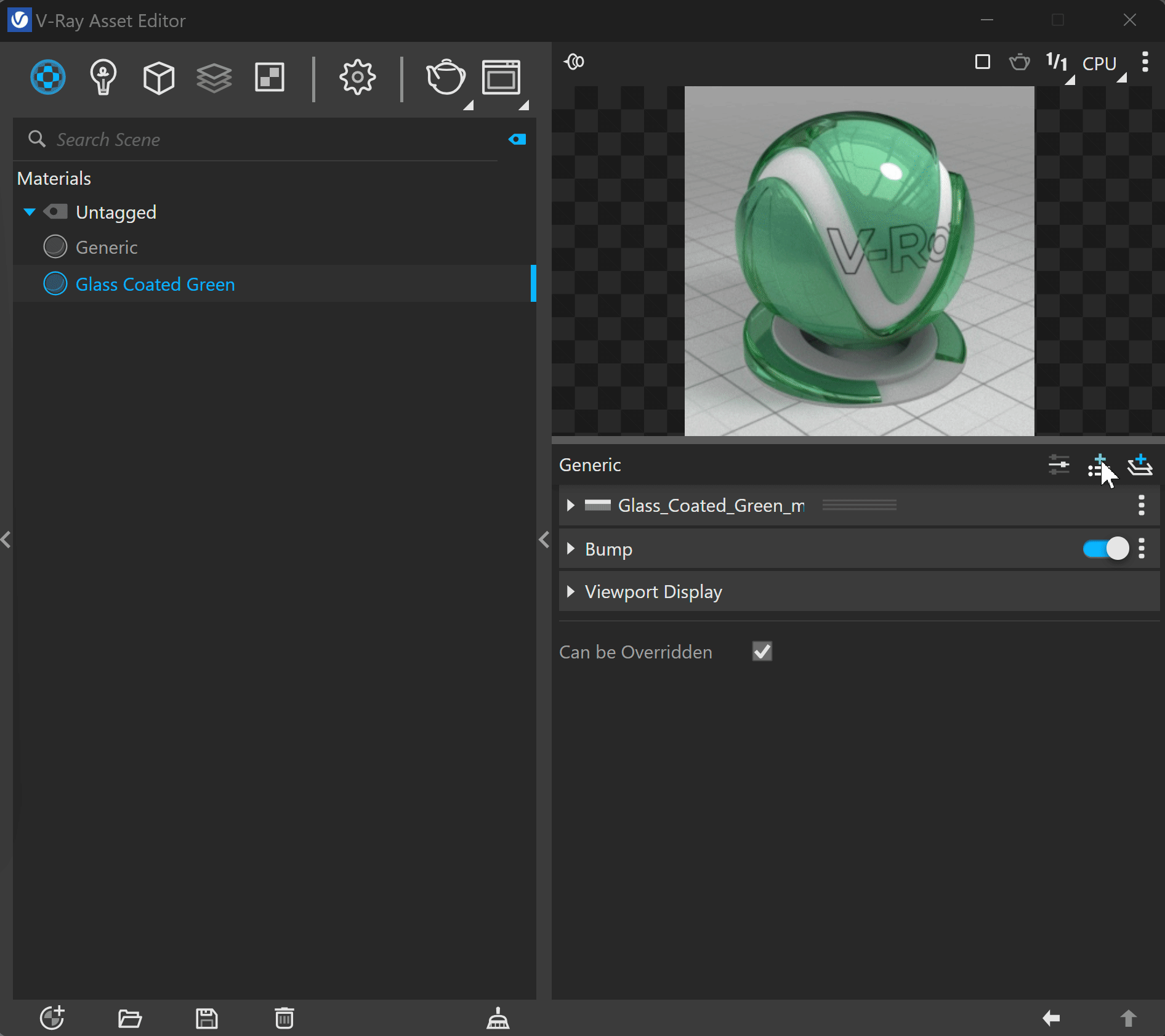Toggle the Bump switch off
Image resolution: width=1165 pixels, height=1036 pixels.
coord(1106,548)
